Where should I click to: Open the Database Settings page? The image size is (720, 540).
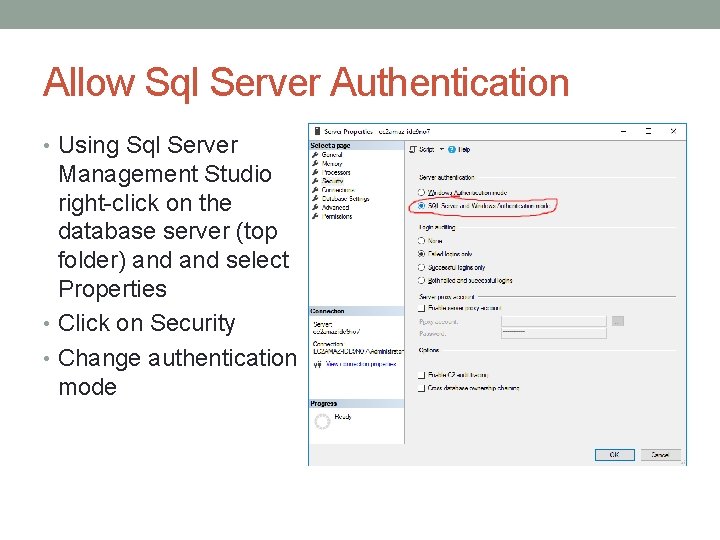click(x=345, y=198)
